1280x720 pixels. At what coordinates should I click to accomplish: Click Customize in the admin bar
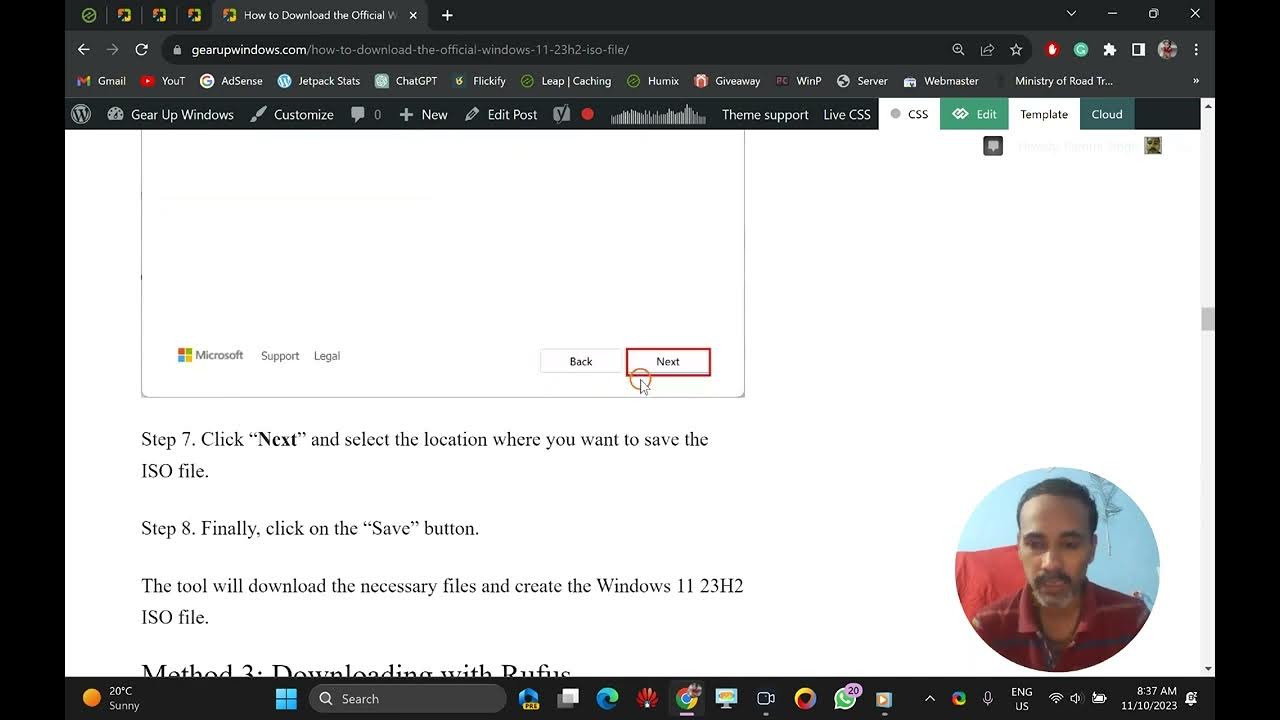click(292, 114)
